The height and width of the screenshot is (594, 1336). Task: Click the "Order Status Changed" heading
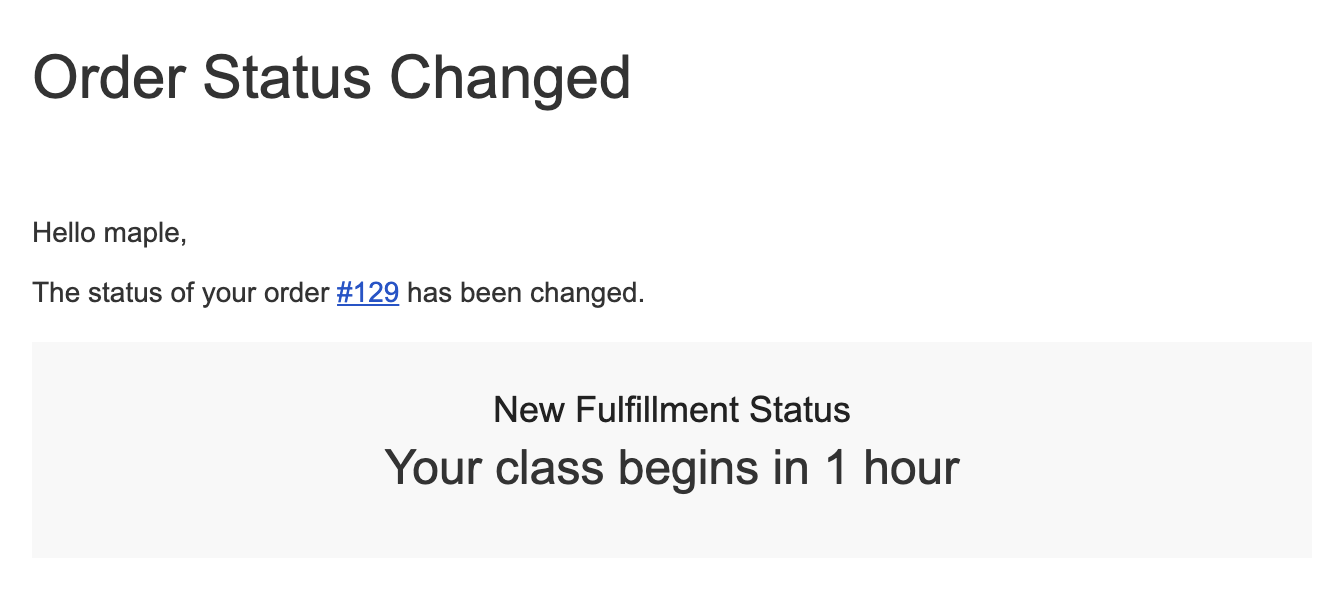332,77
